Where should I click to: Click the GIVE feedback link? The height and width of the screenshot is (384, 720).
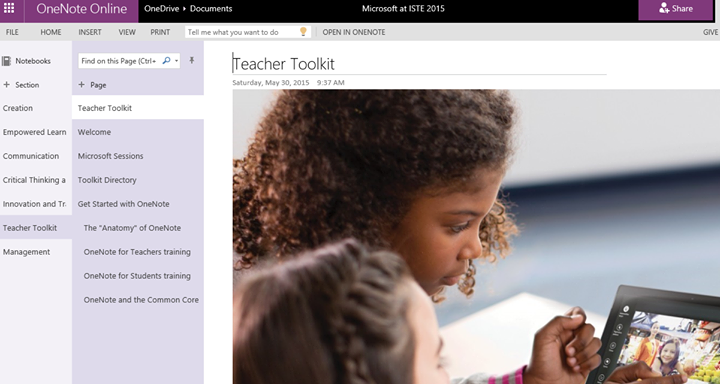point(710,32)
